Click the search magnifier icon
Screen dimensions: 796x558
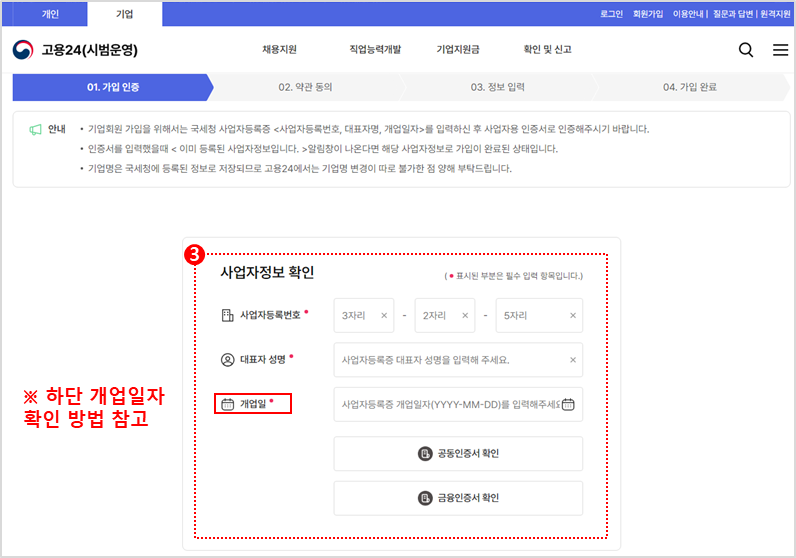(746, 50)
